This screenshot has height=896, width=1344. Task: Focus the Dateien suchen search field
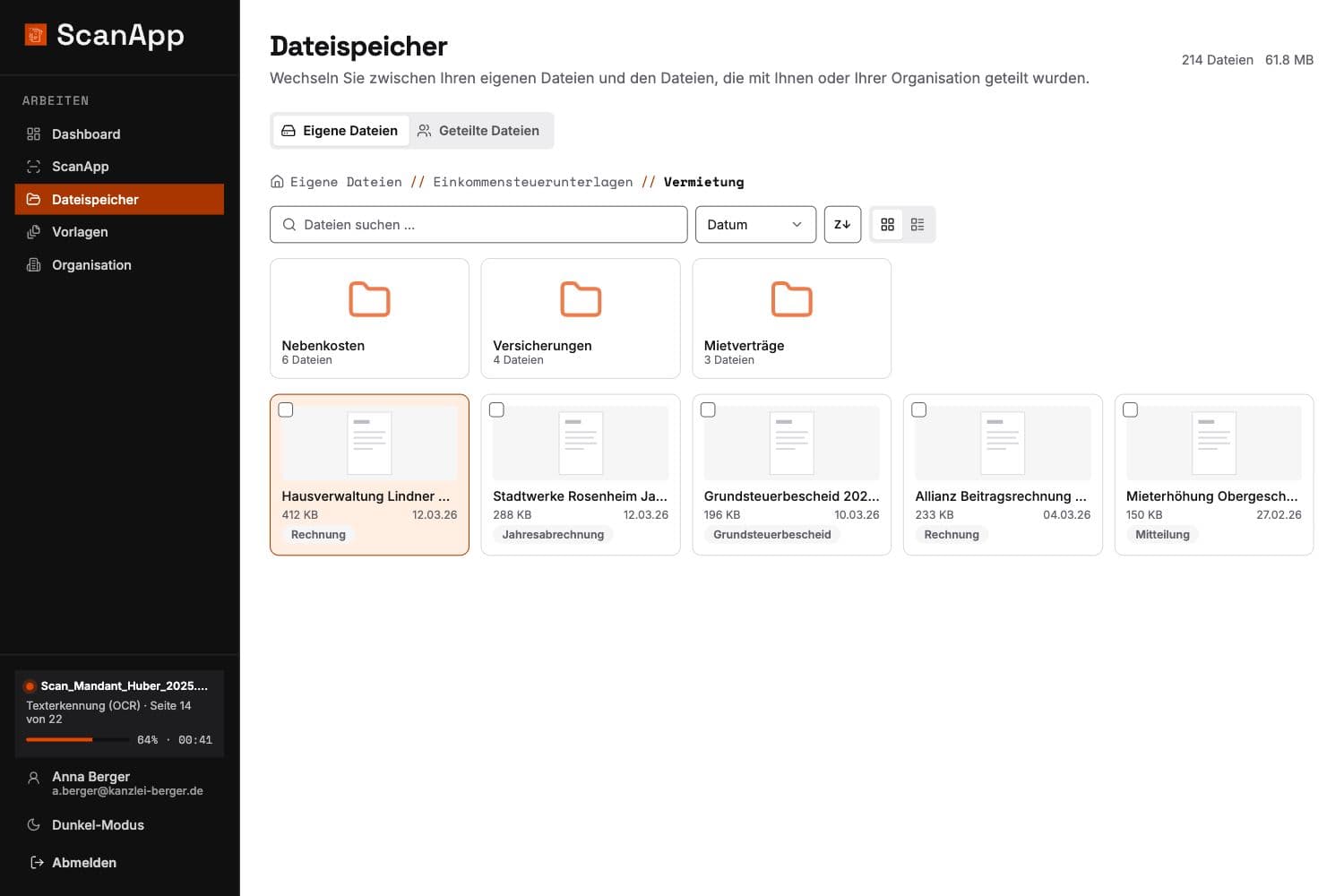pos(478,225)
